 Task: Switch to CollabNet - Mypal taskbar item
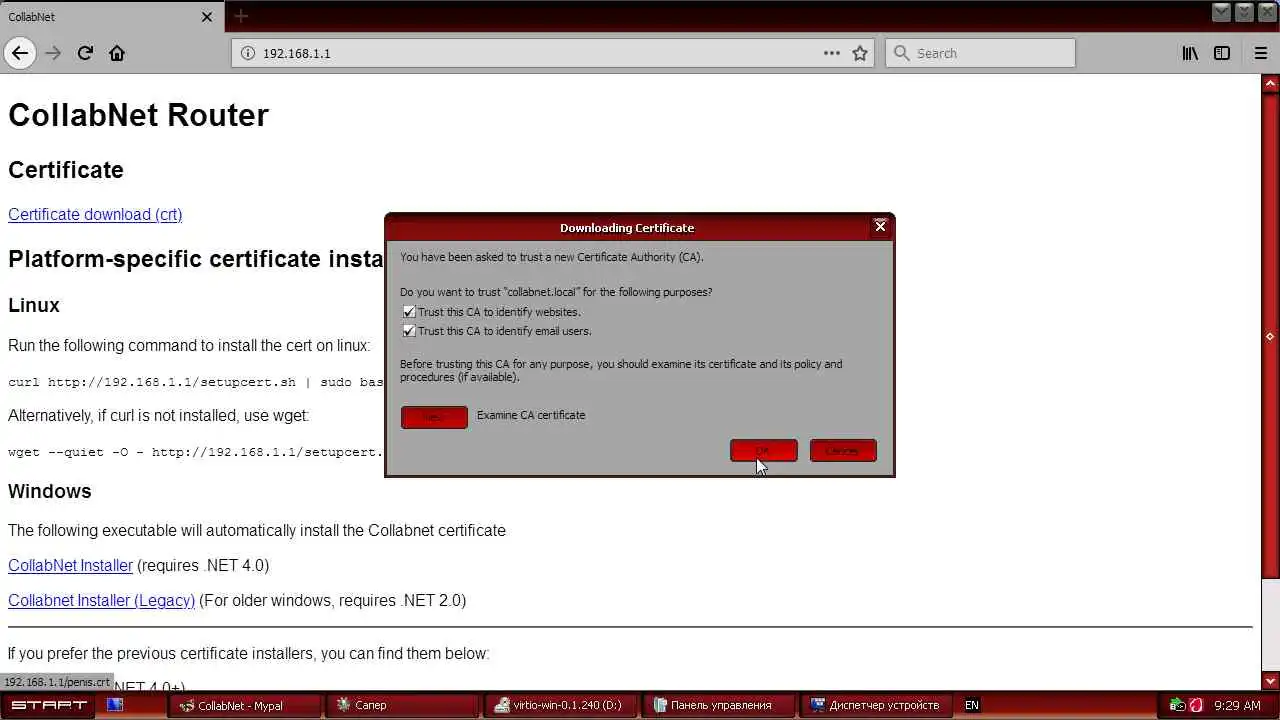coord(246,705)
